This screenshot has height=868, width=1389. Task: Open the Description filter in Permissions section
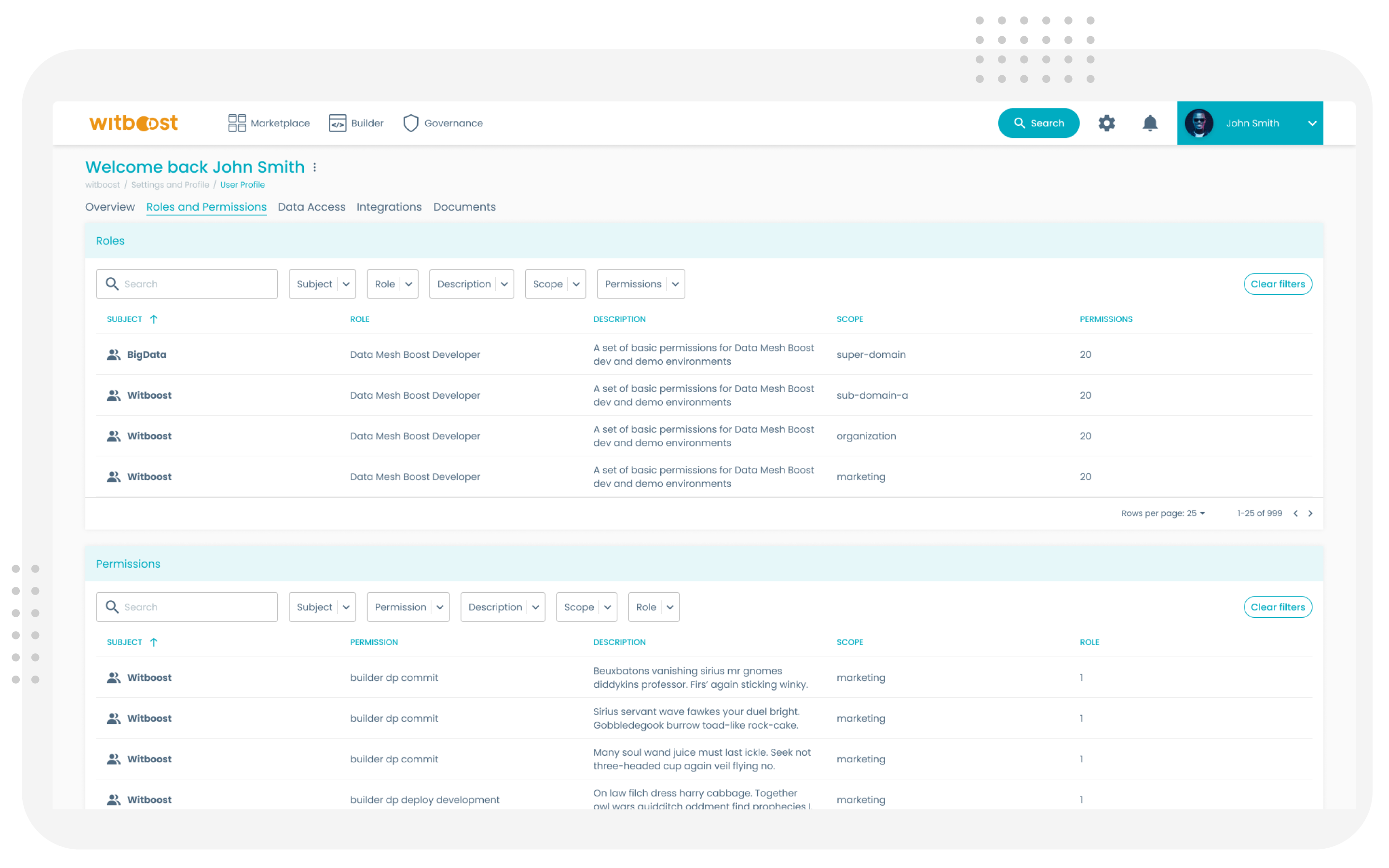(x=502, y=607)
